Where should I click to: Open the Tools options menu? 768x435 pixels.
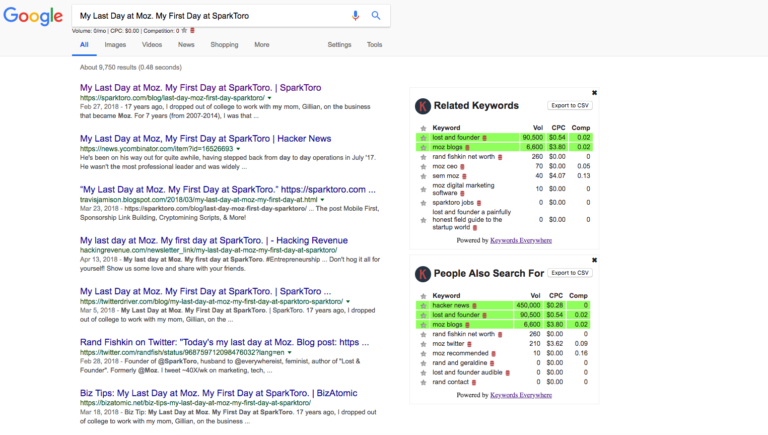tap(374, 45)
